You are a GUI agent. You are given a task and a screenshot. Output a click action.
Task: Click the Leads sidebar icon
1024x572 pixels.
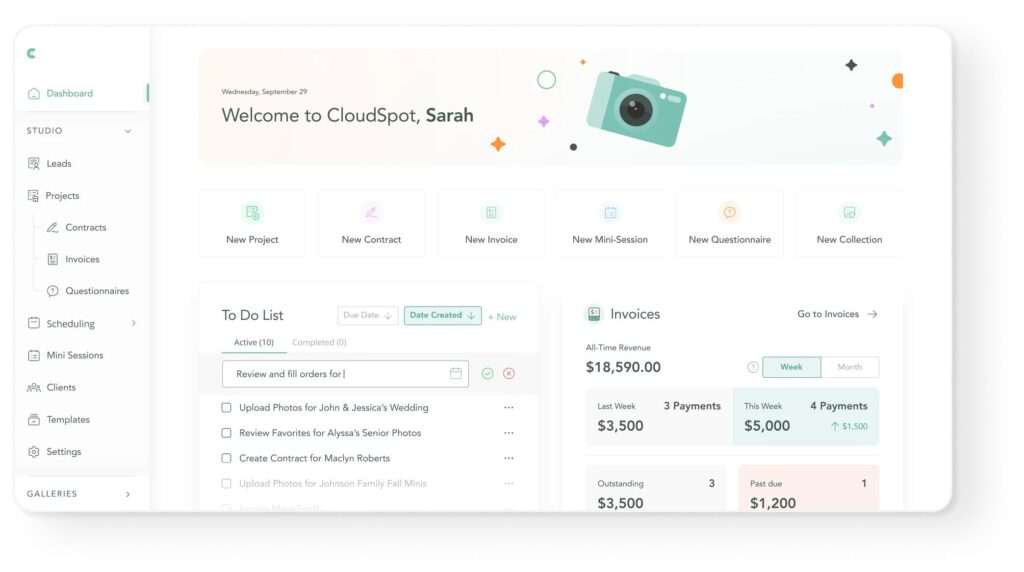34,163
